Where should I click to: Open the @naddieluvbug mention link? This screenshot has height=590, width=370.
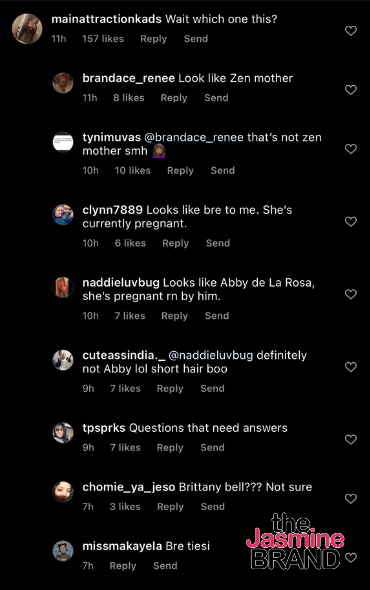[210, 355]
